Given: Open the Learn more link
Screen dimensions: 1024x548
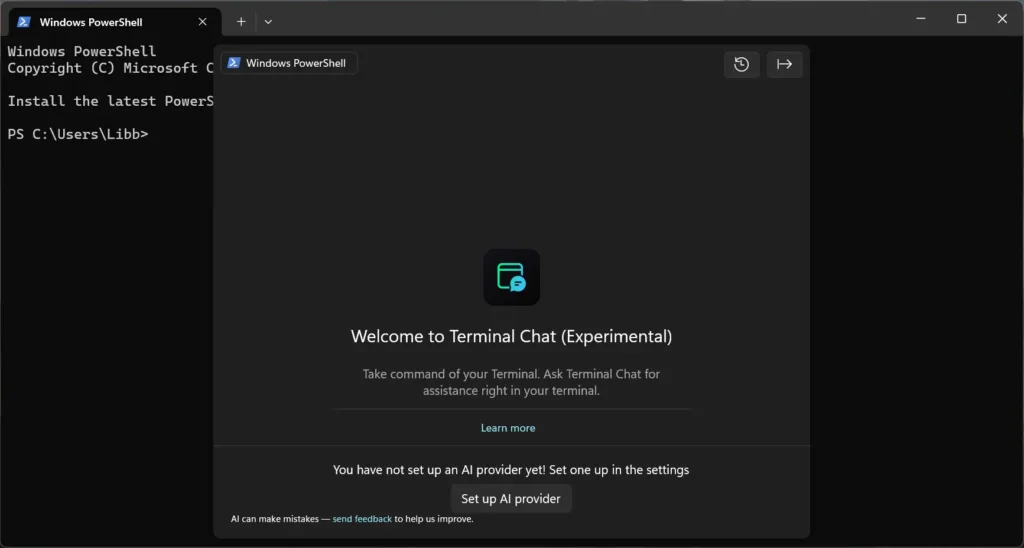Looking at the screenshot, I should point(508,428).
